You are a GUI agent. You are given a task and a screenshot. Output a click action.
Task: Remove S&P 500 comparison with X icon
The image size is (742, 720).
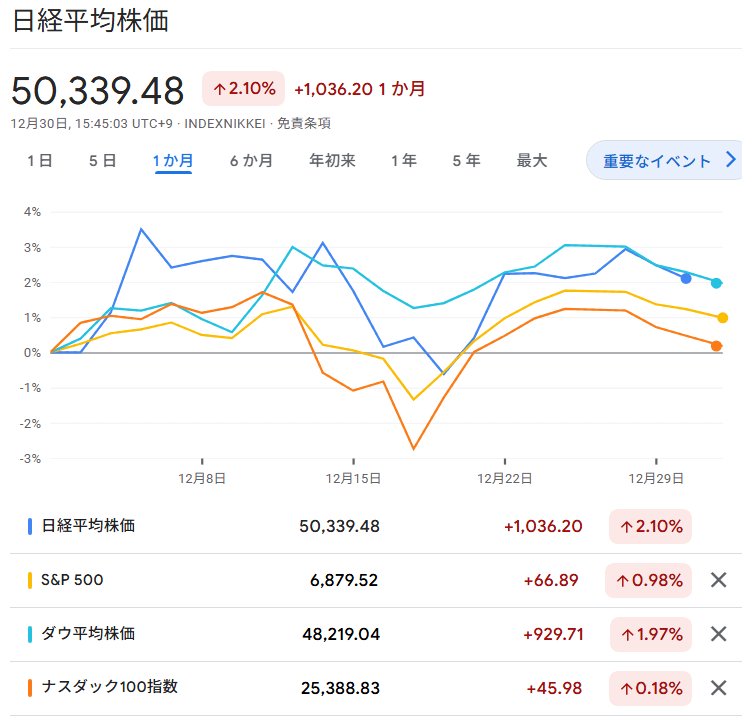point(718,580)
